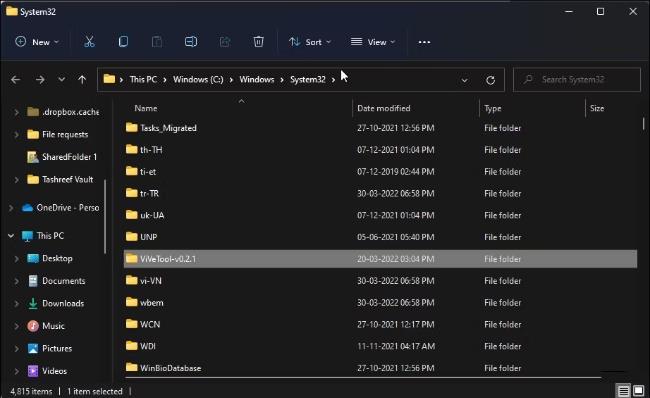
Task: Click the Downloads arrow icon in sidebar
Action: point(33,303)
